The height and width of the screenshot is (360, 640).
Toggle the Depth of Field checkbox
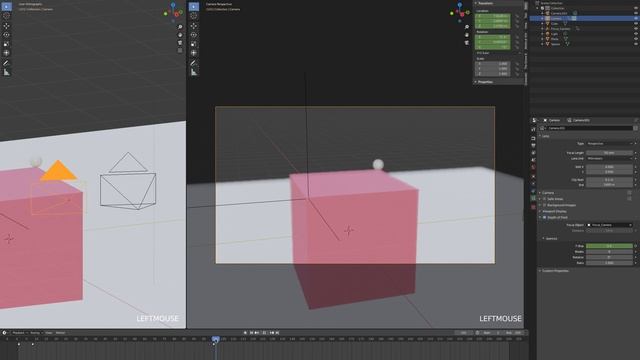[x=544, y=218]
